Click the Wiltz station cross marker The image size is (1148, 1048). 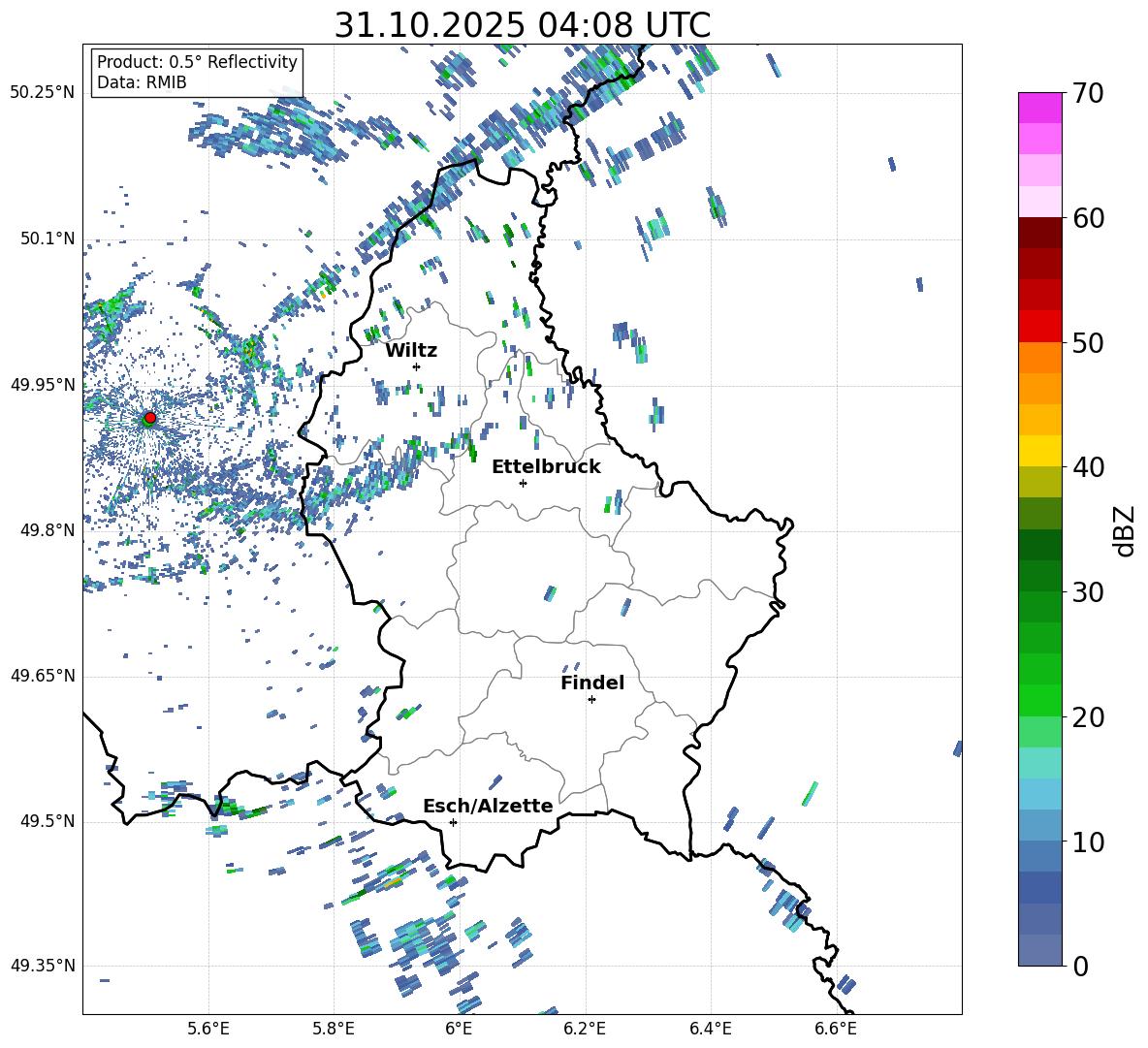(x=417, y=366)
